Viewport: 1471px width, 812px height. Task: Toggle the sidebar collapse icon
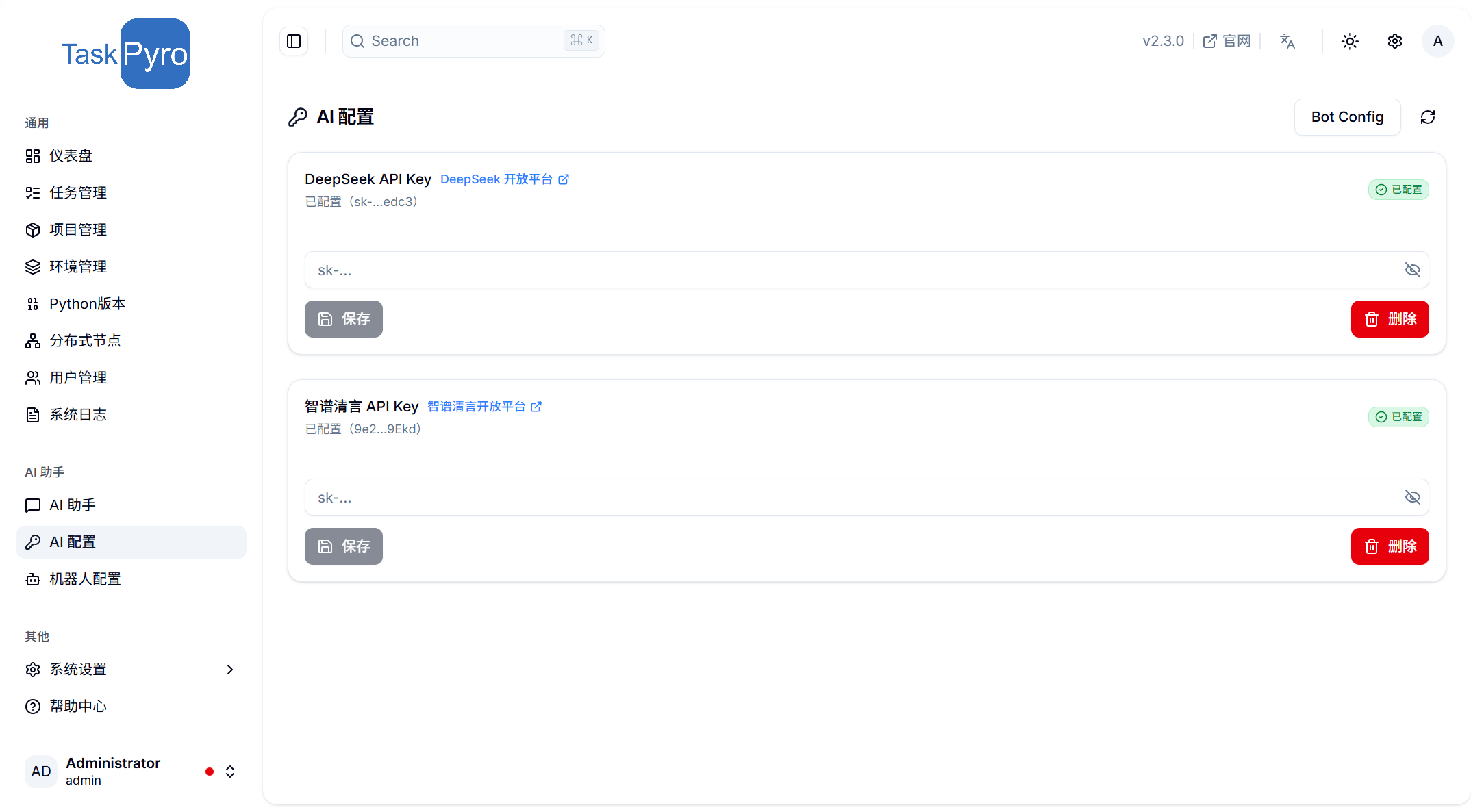pyautogui.click(x=294, y=41)
